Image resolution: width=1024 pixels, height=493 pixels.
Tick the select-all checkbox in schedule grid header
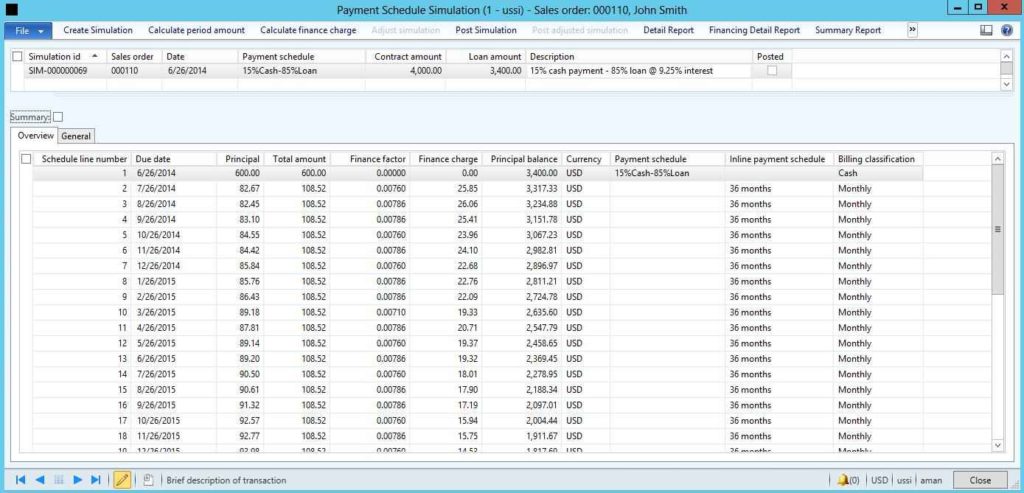pos(26,159)
